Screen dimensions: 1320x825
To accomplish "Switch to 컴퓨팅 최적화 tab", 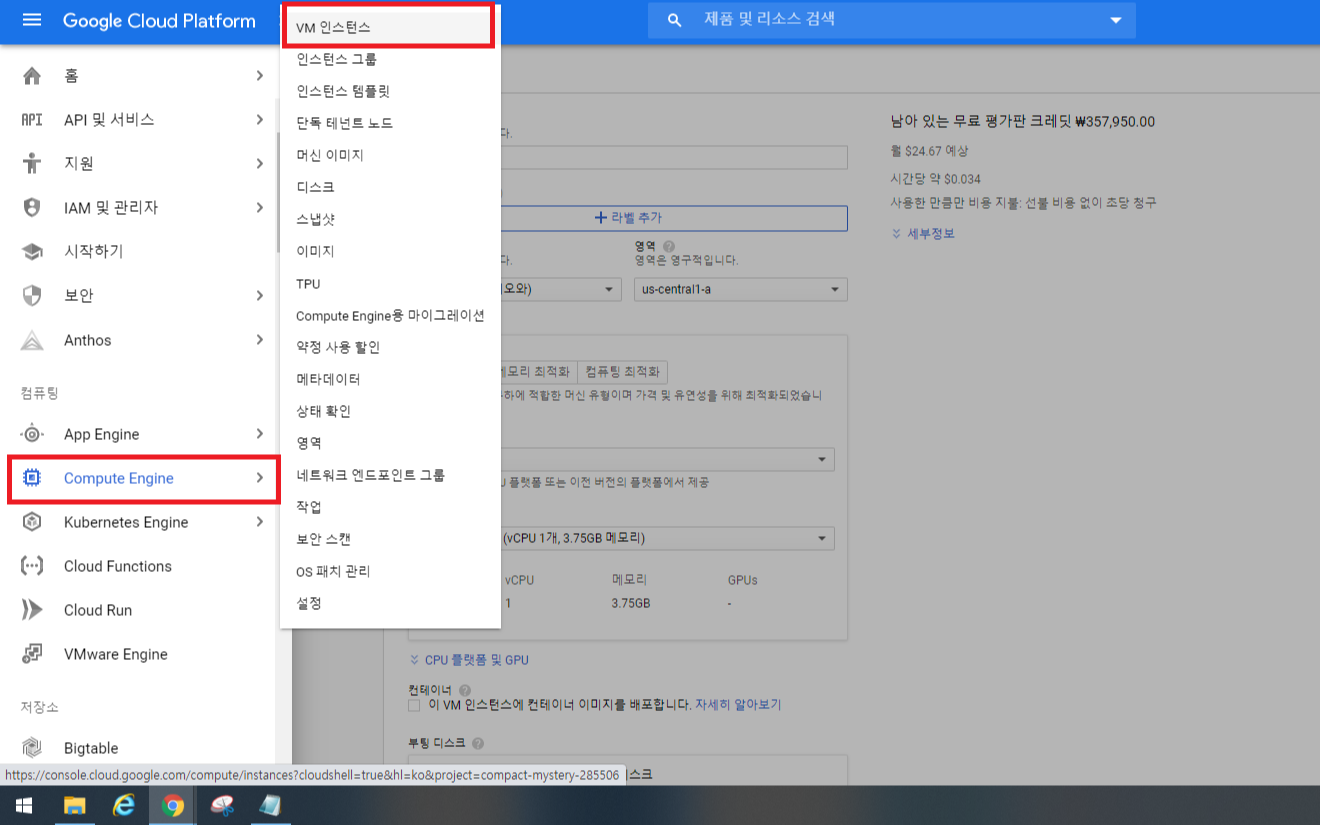I will 623,371.
